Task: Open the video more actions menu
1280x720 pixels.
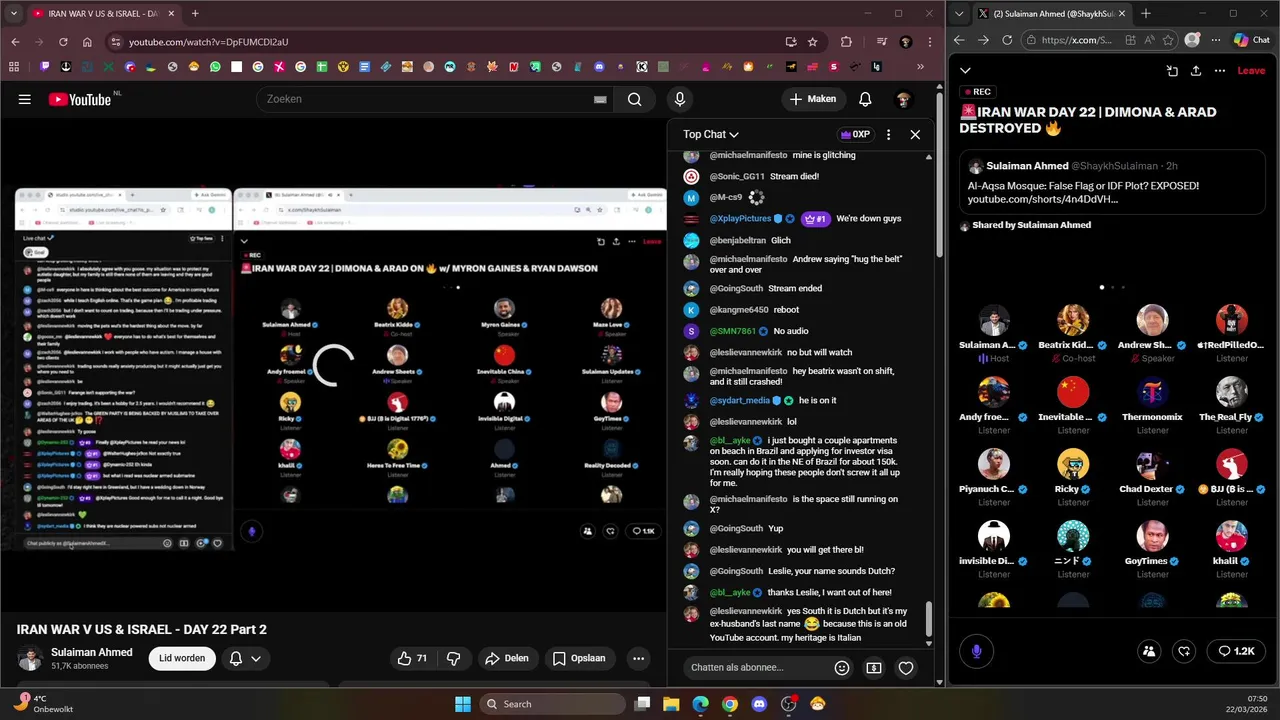Action: pos(638,658)
